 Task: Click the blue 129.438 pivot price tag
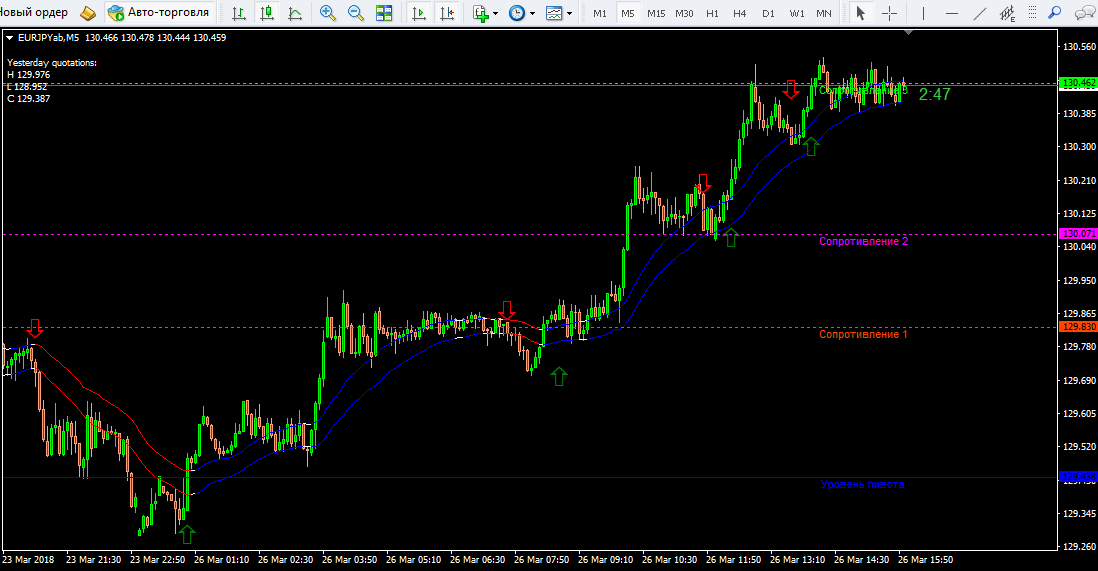pos(1078,476)
